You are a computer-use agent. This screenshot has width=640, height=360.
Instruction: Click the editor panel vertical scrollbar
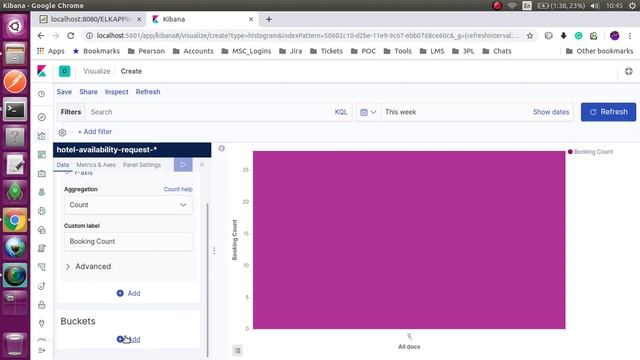click(207, 280)
